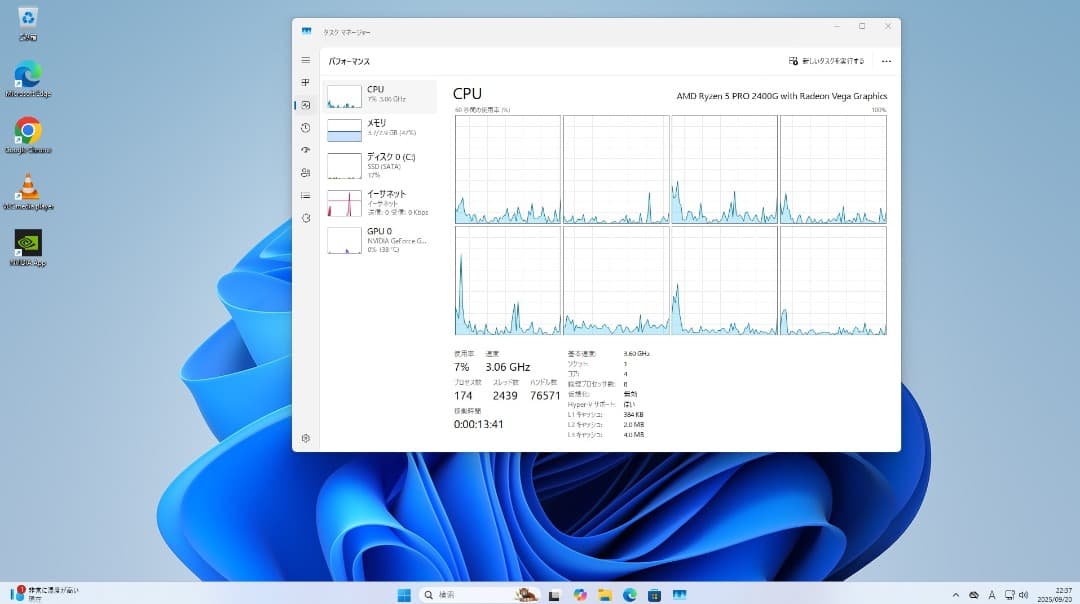1080x604 pixels.
Task: Open the Users view in the sidebar
Action: click(x=306, y=173)
